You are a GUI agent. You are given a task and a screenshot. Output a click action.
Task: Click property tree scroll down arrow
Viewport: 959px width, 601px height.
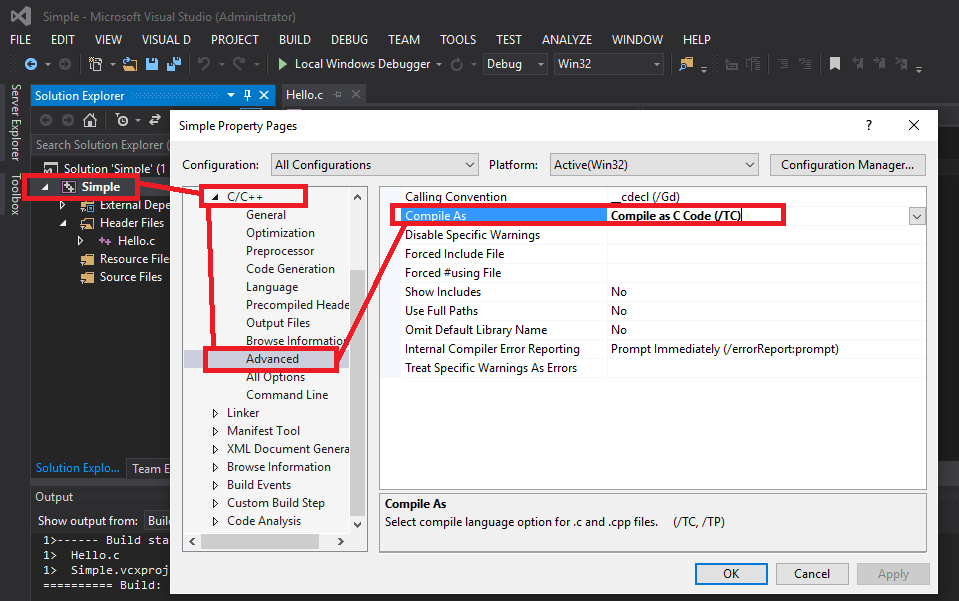[358, 525]
